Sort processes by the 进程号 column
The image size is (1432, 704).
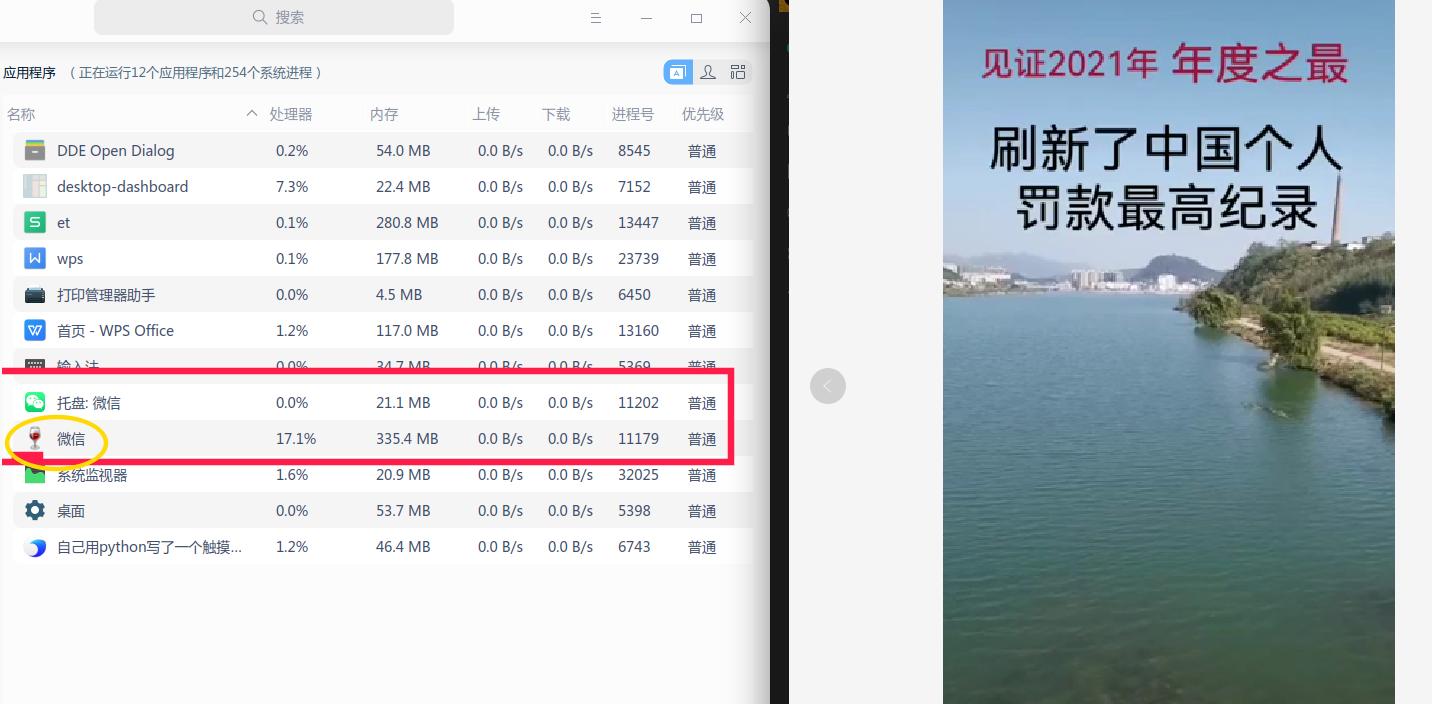tap(633, 113)
